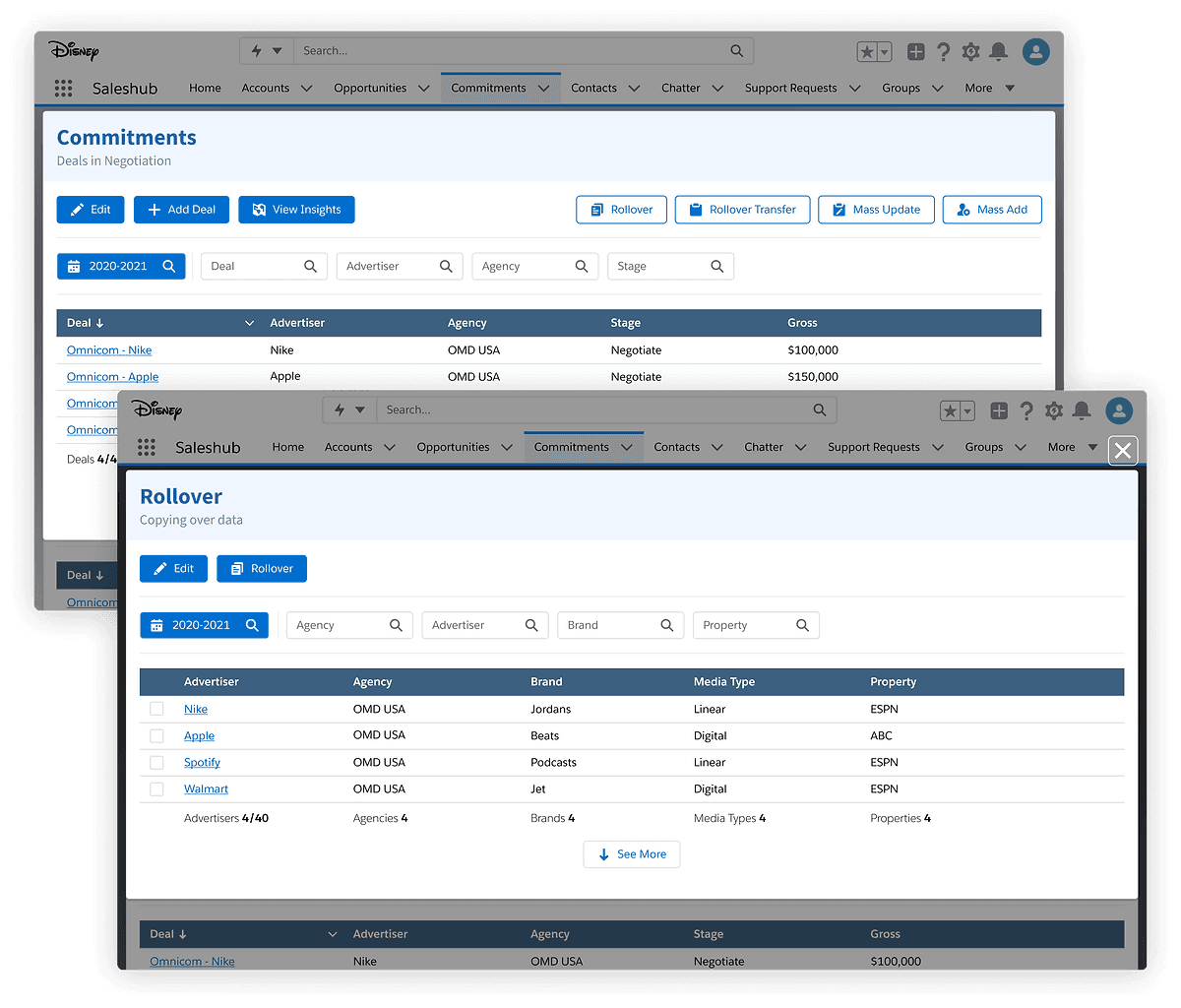Open notifications bell in Commitments window
The height and width of the screenshot is (1008, 1181).
coord(999,52)
